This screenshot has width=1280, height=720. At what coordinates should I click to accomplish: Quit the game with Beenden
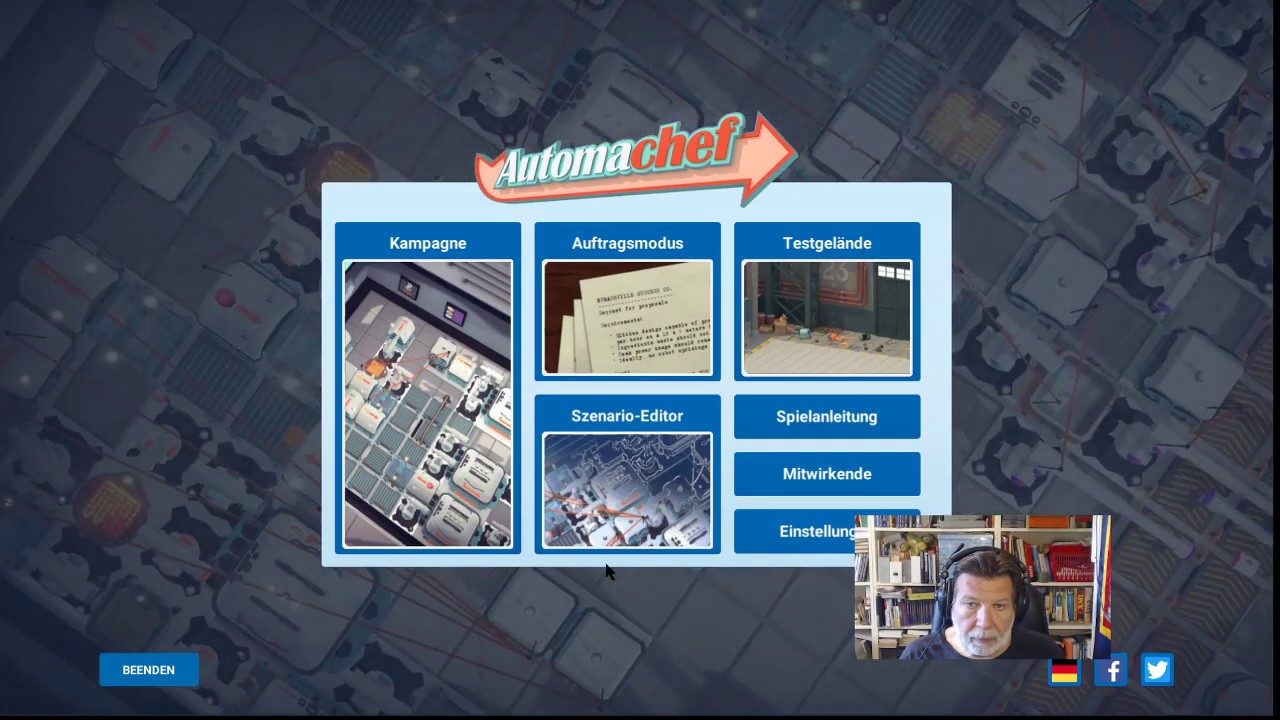click(149, 670)
